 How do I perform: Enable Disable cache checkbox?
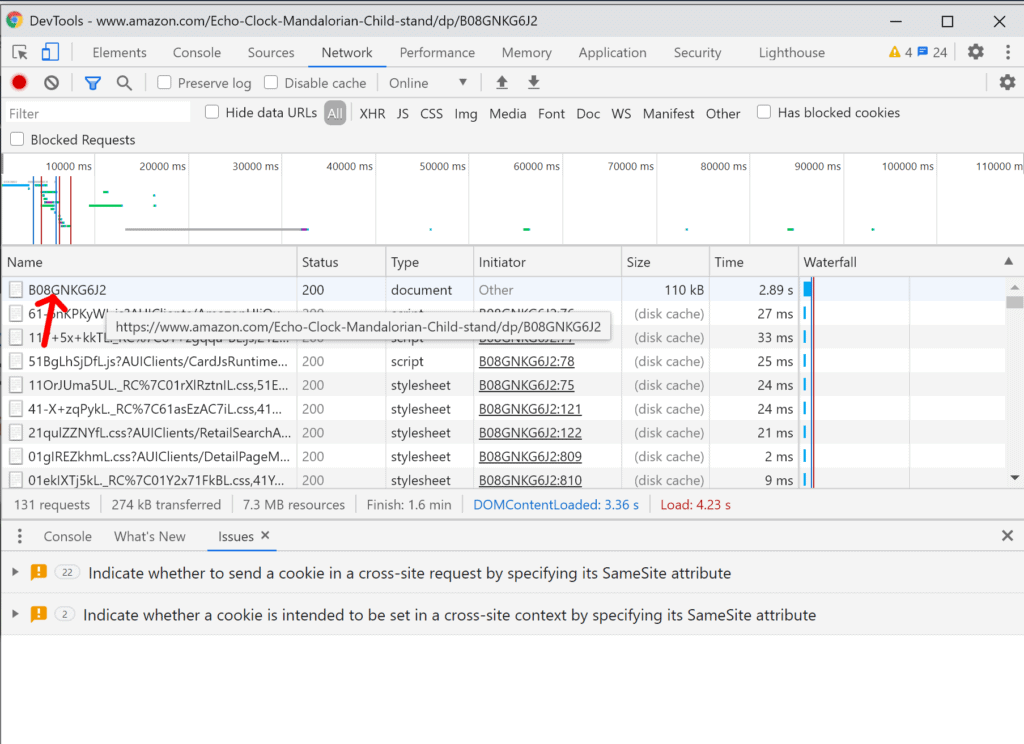click(x=271, y=82)
